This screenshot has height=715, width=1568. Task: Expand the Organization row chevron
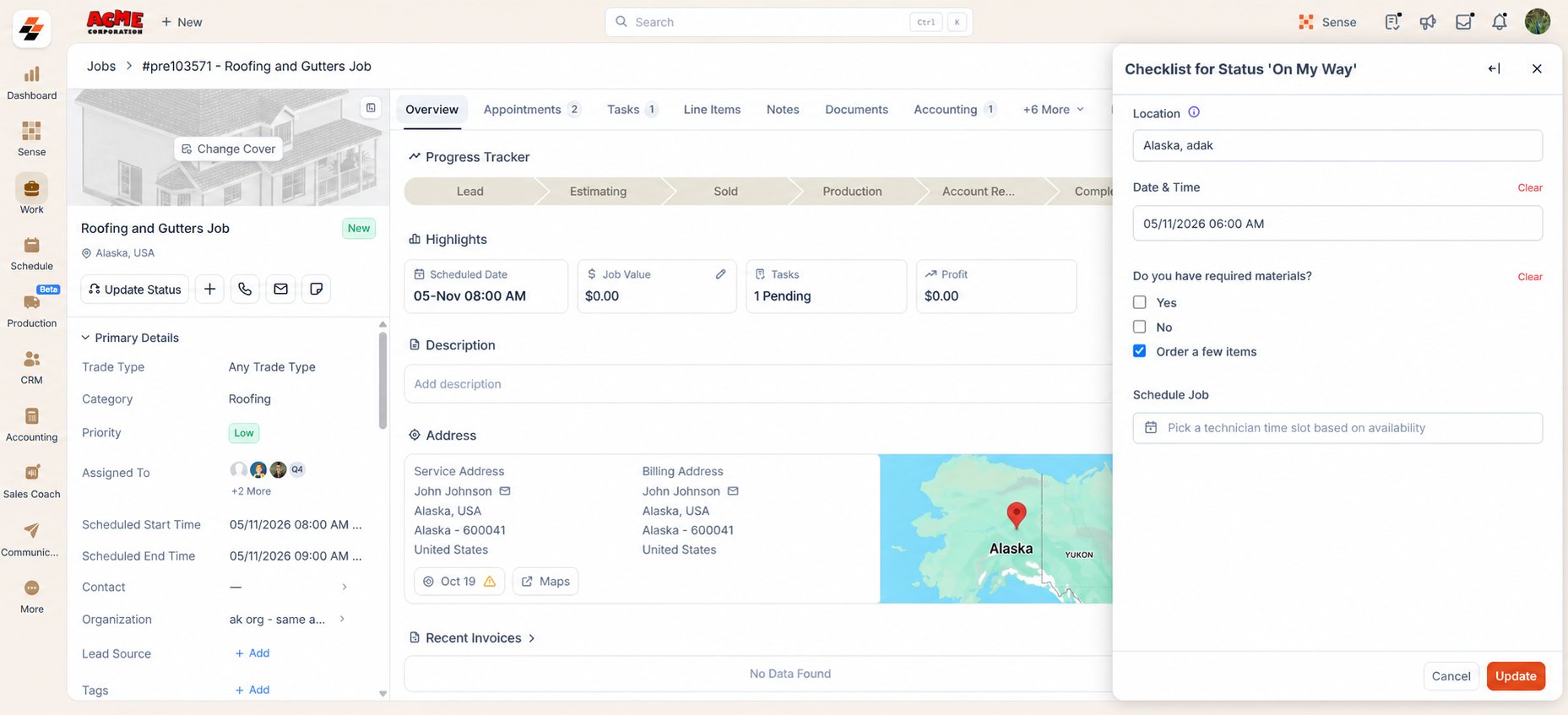pos(342,619)
